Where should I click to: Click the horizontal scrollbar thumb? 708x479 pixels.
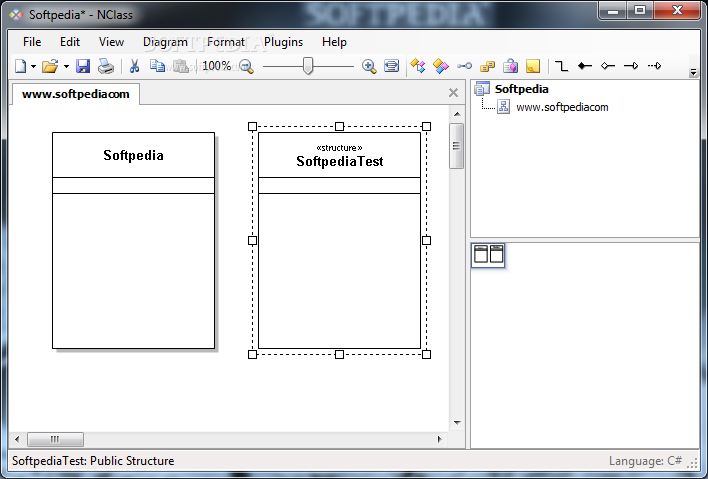point(55,439)
